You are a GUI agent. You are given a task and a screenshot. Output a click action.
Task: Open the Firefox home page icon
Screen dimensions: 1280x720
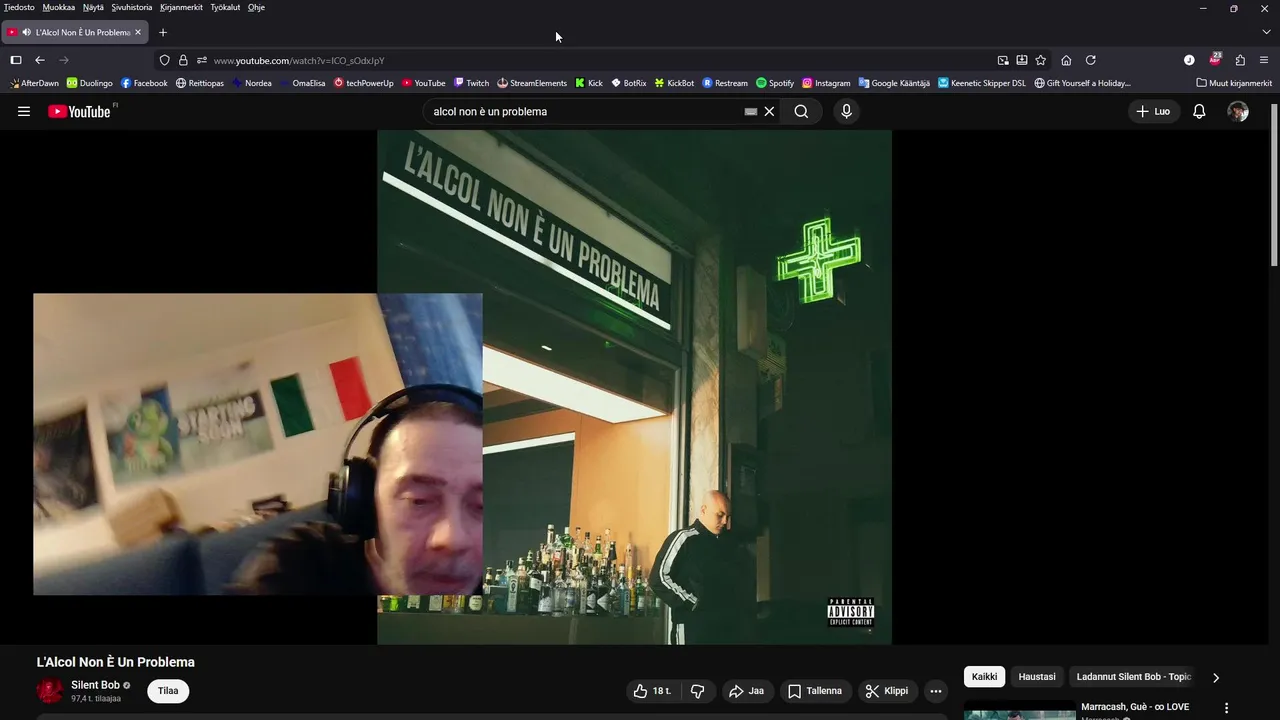pyautogui.click(x=1066, y=60)
